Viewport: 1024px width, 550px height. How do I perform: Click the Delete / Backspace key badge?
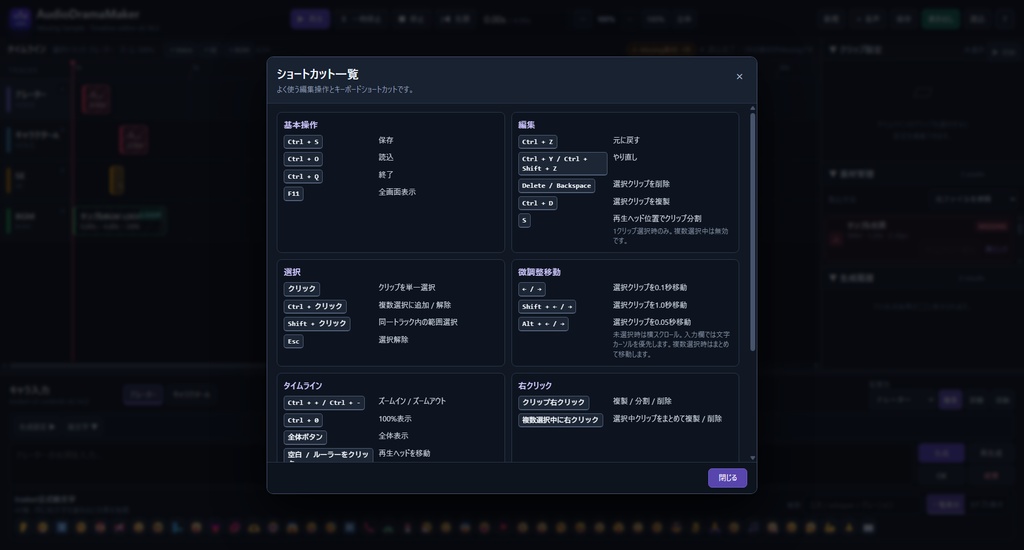[556, 186]
